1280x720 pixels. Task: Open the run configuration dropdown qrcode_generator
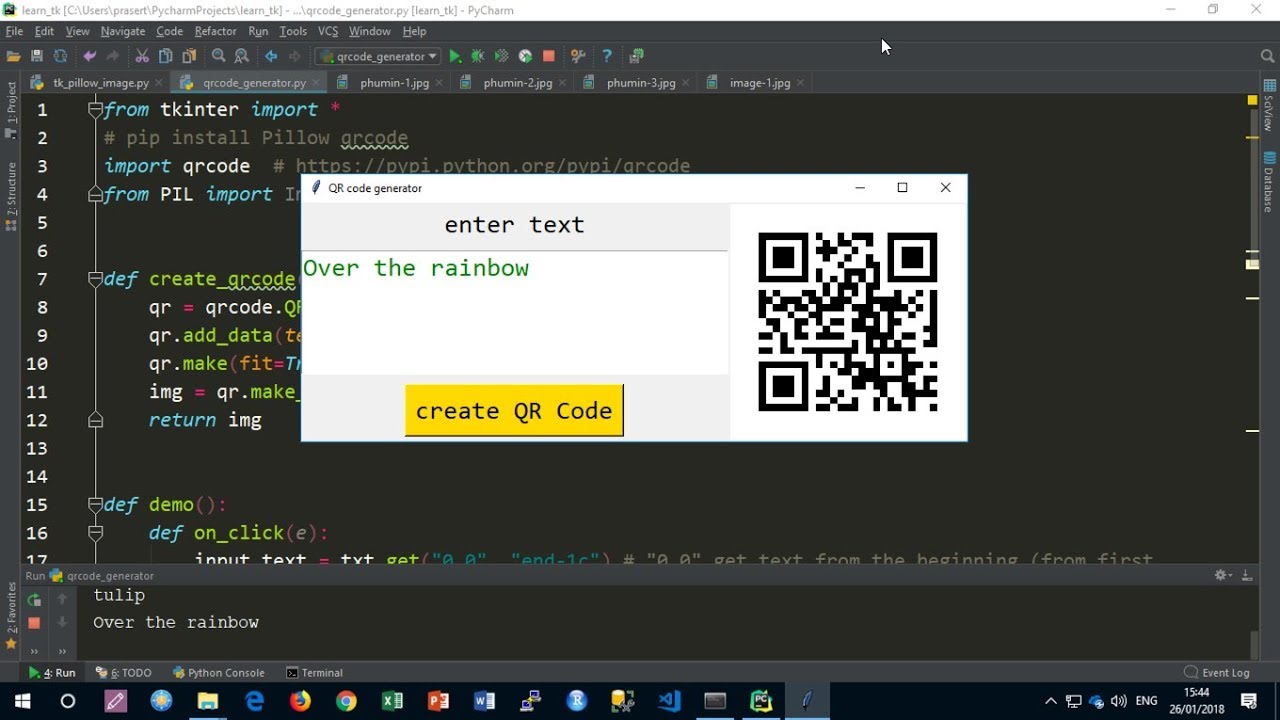point(380,56)
